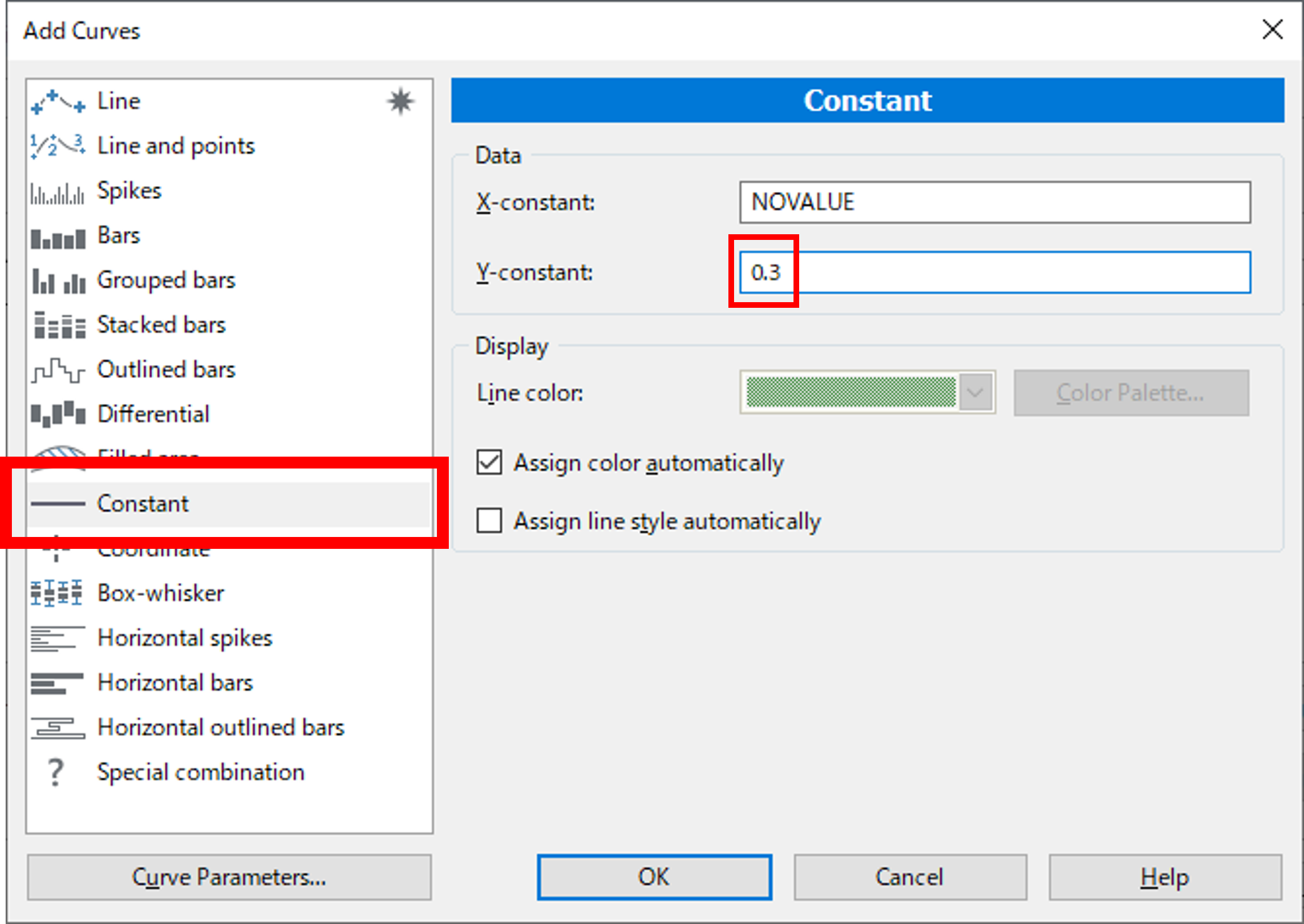Expand the Line color dropdown arrow
This screenshot has width=1304, height=924.
click(x=975, y=393)
